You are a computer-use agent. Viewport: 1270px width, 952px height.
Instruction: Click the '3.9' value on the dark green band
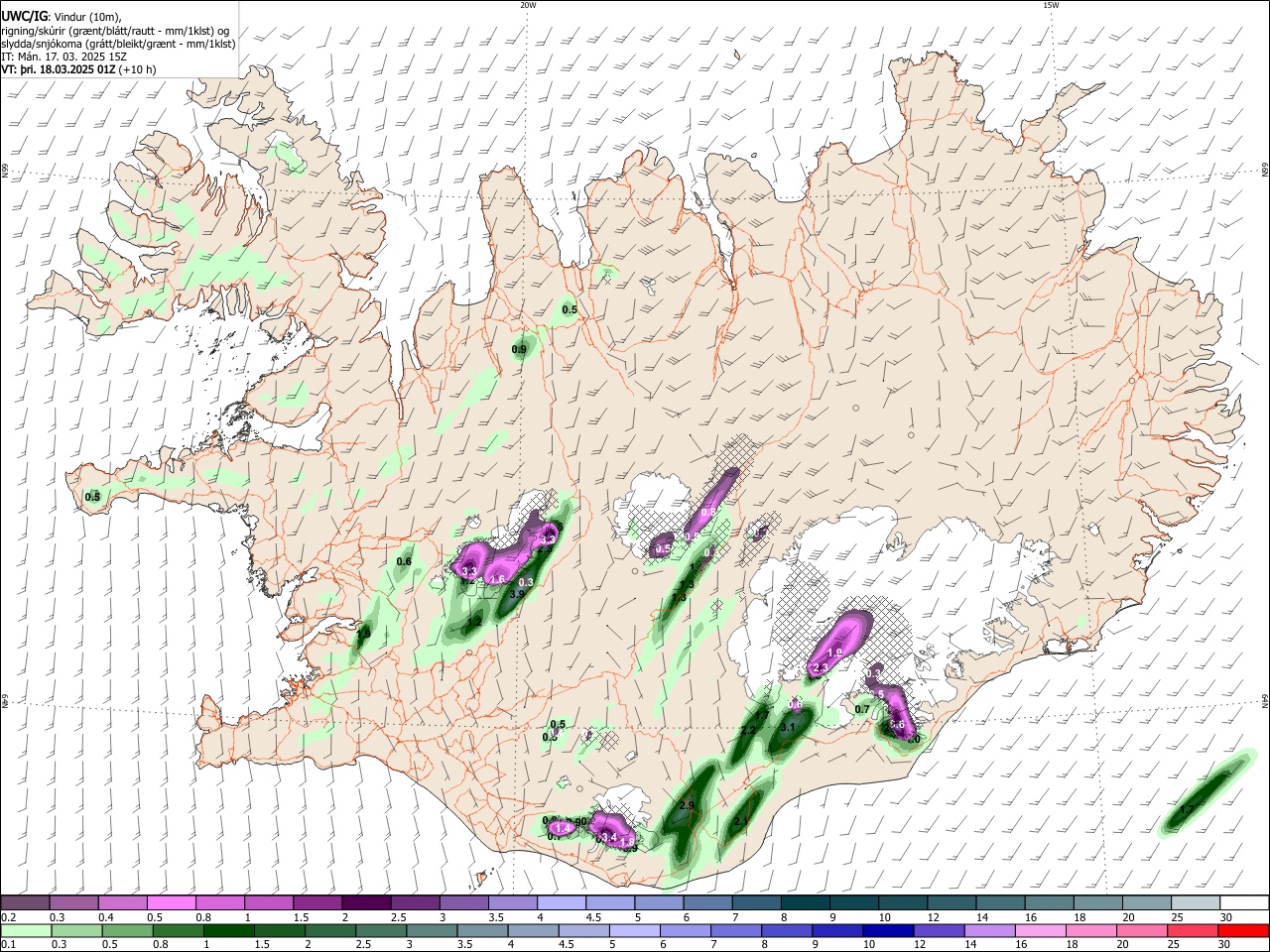tap(517, 595)
